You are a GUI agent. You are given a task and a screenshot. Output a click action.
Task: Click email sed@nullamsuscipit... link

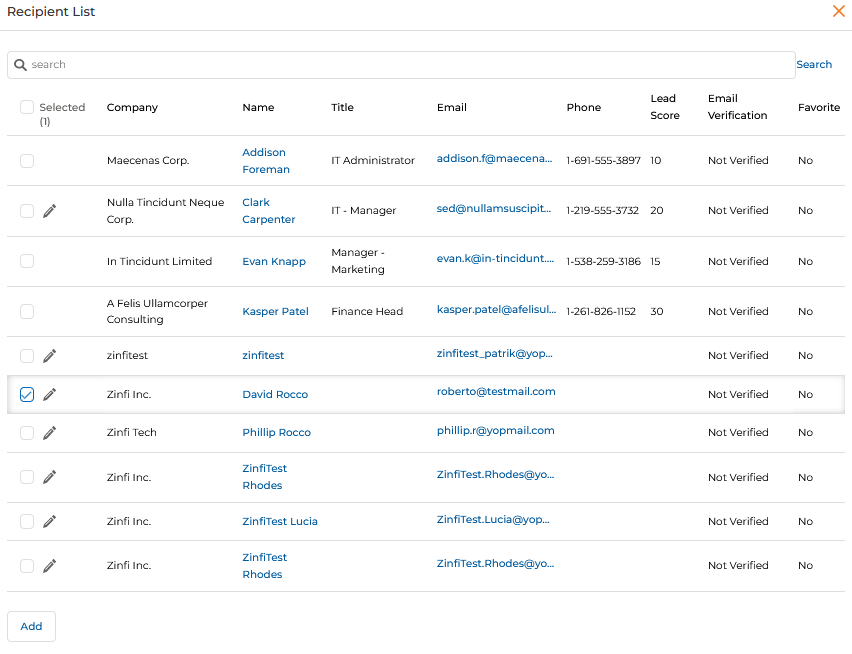click(494, 209)
